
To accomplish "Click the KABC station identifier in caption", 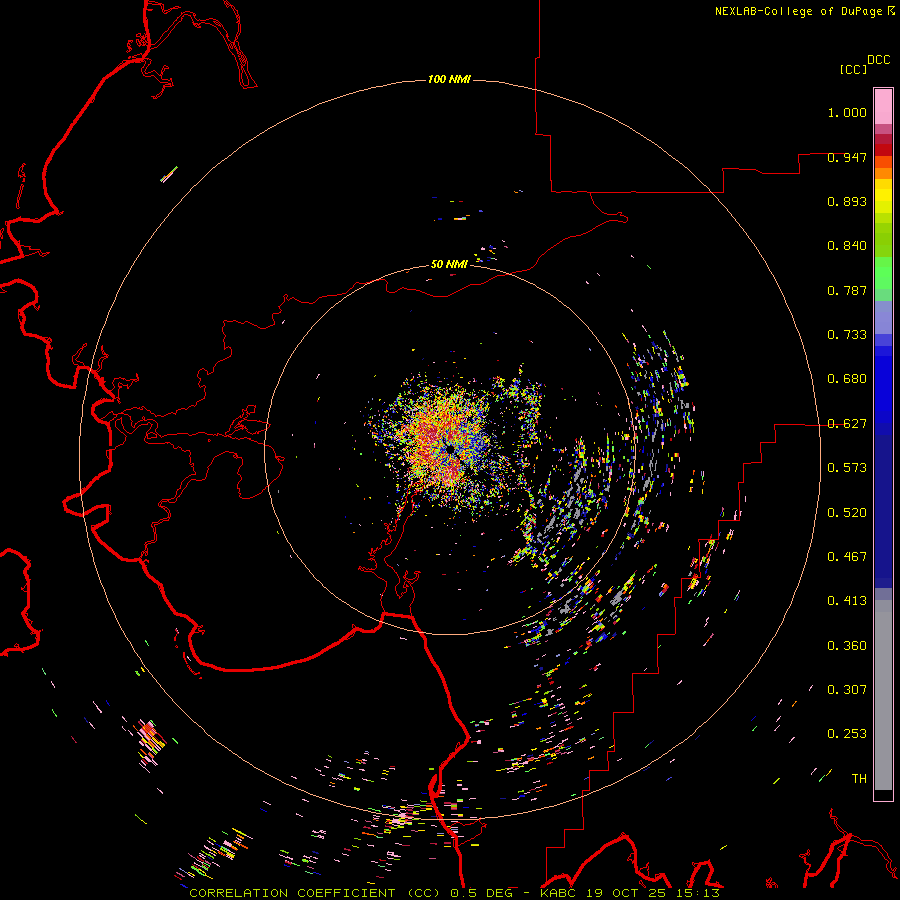I will pyautogui.click(x=560, y=893).
